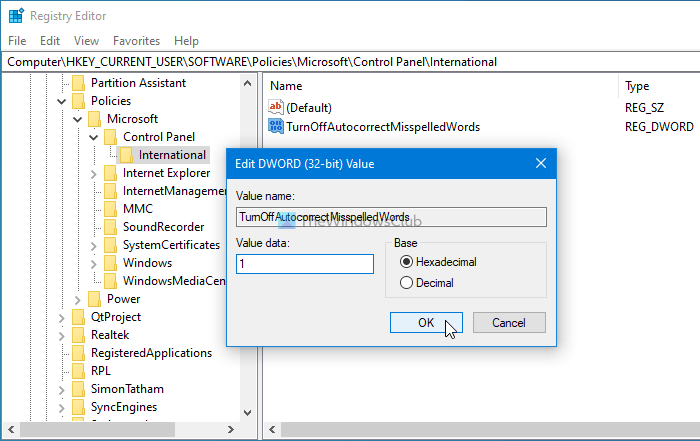
Task: Click the QtProject folder icon
Action: [x=78, y=317]
